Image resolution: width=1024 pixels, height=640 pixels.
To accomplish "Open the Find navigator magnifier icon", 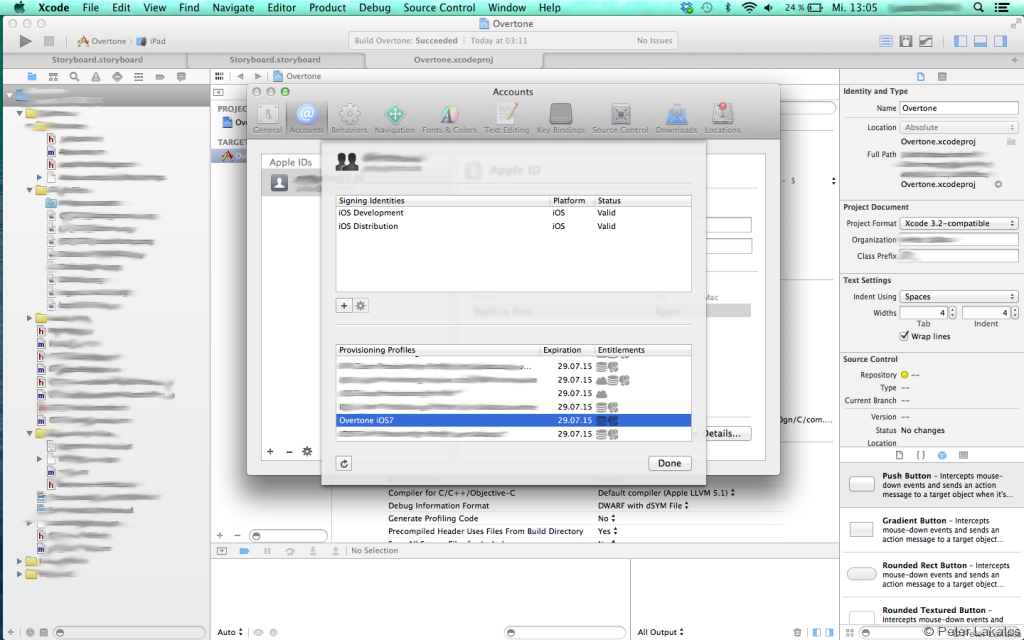I will 74,76.
